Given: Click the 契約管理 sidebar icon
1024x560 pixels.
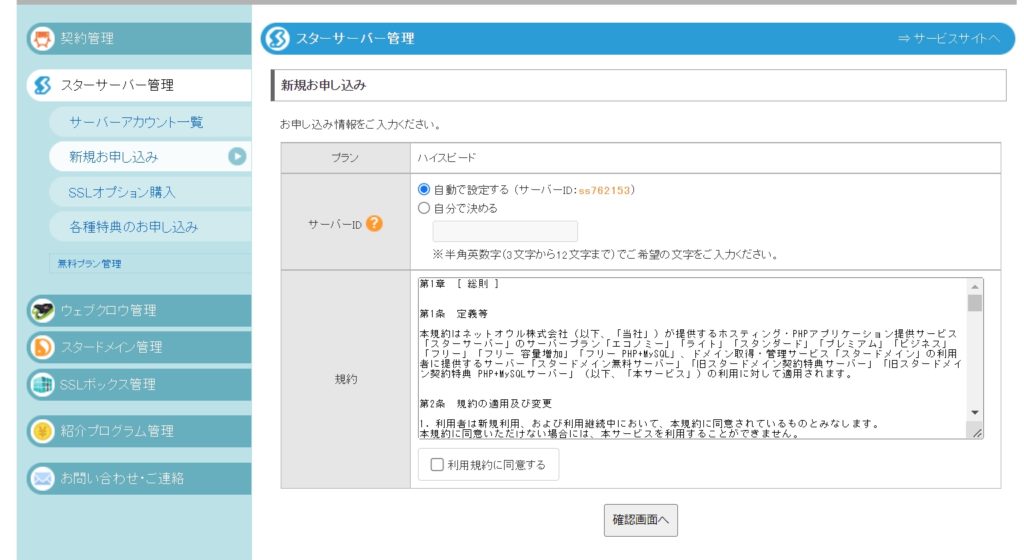Looking at the screenshot, I should (42, 39).
